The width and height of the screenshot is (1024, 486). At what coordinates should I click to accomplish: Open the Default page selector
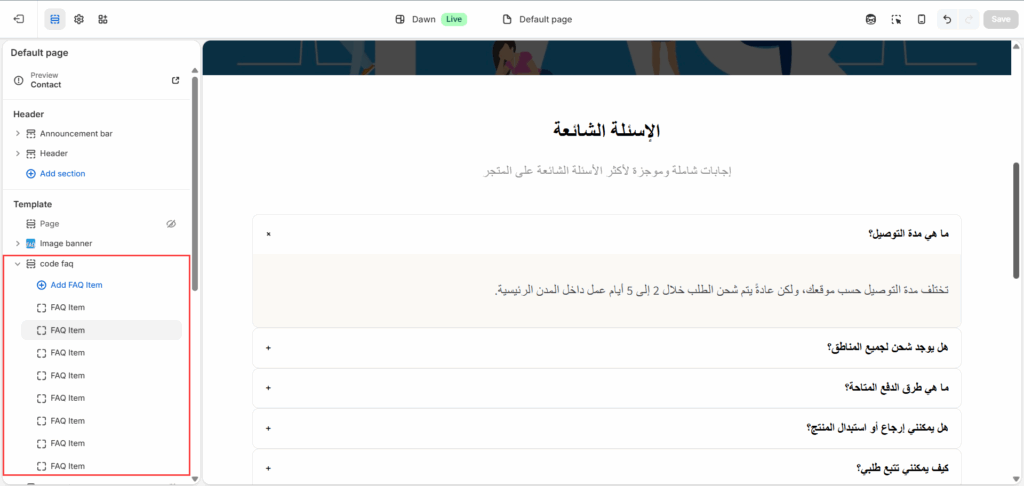[x=537, y=19]
